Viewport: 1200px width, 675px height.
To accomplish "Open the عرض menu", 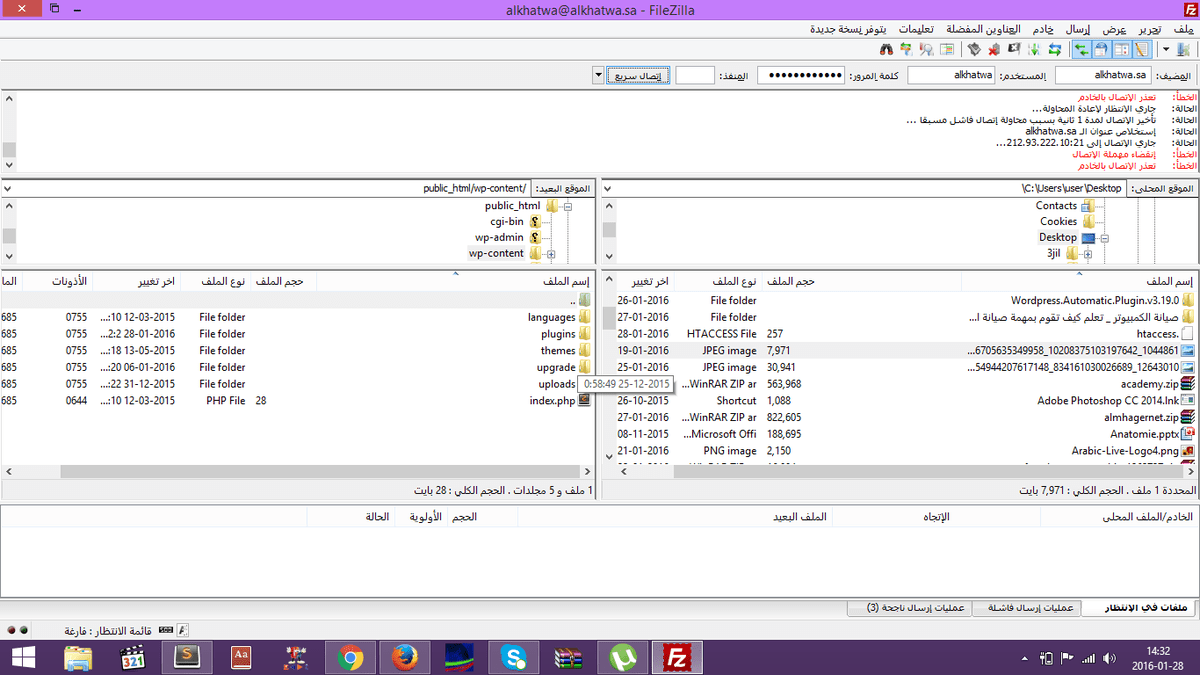I will click(x=1115, y=29).
